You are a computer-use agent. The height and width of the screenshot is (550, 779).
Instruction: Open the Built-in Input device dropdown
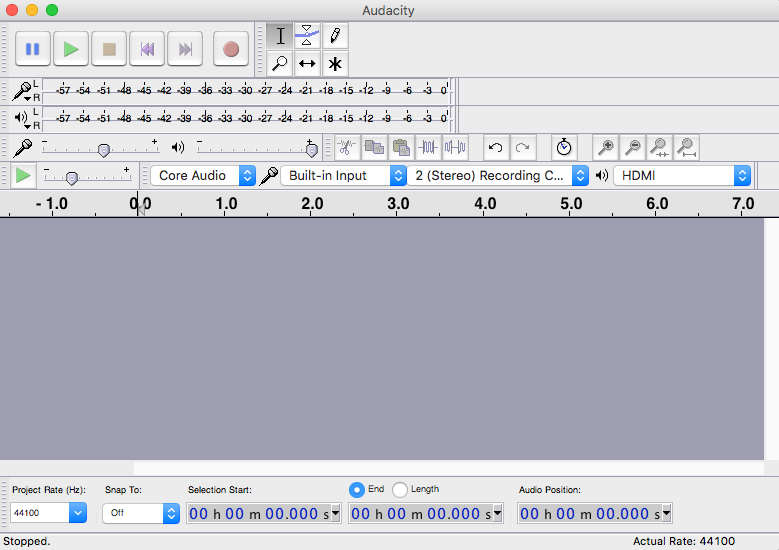[x=343, y=175]
